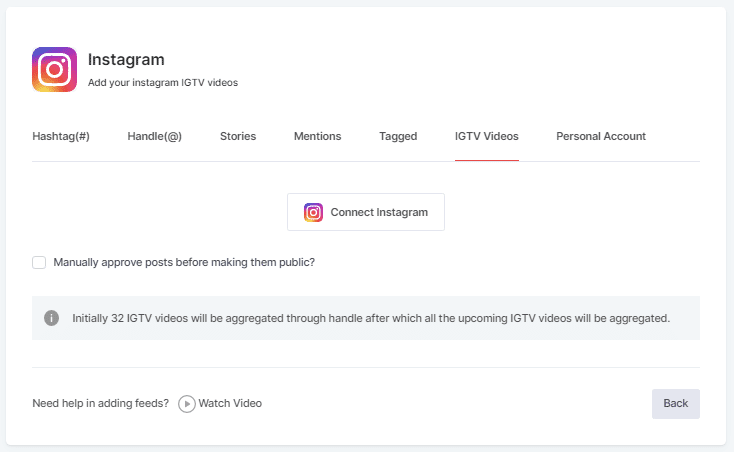Image resolution: width=734 pixels, height=452 pixels.
Task: Open the Watch Video help link
Action: pyautogui.click(x=230, y=404)
